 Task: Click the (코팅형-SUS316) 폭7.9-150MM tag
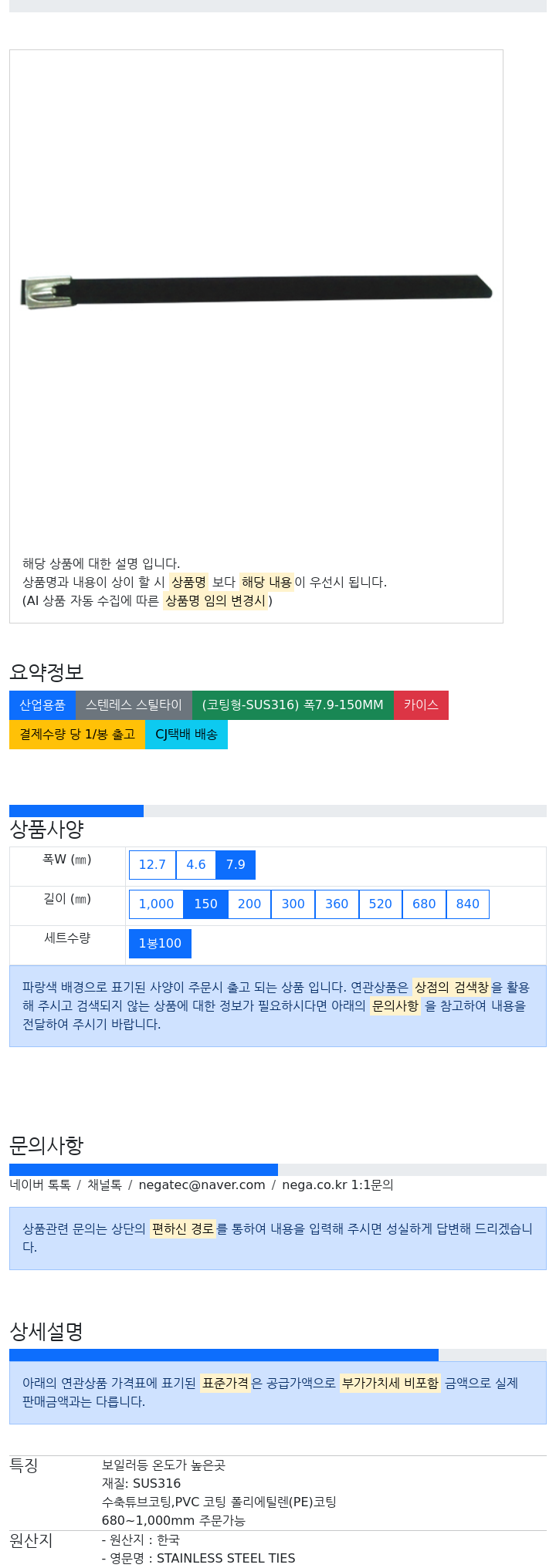(293, 705)
